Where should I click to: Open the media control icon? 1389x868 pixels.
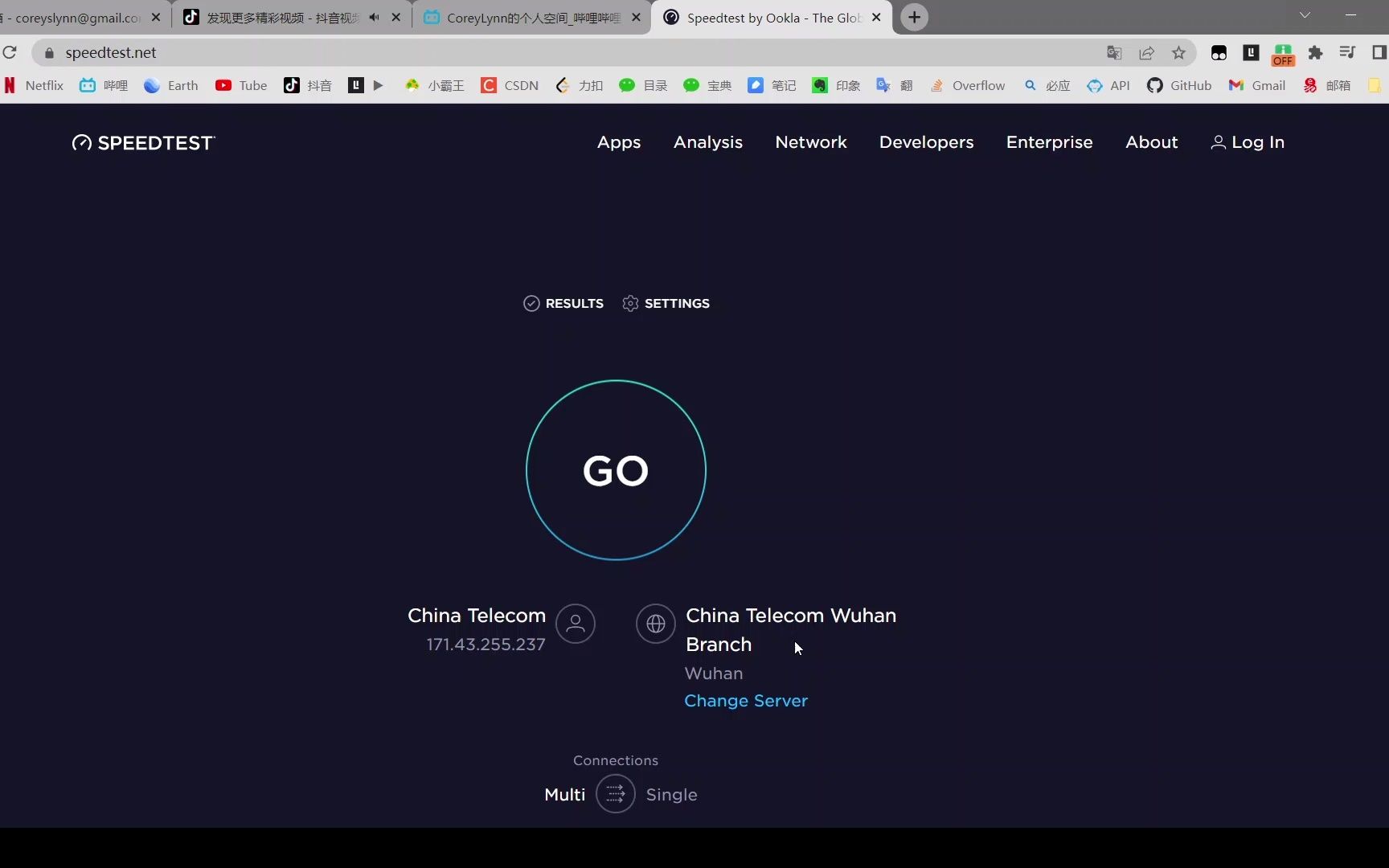click(1347, 53)
